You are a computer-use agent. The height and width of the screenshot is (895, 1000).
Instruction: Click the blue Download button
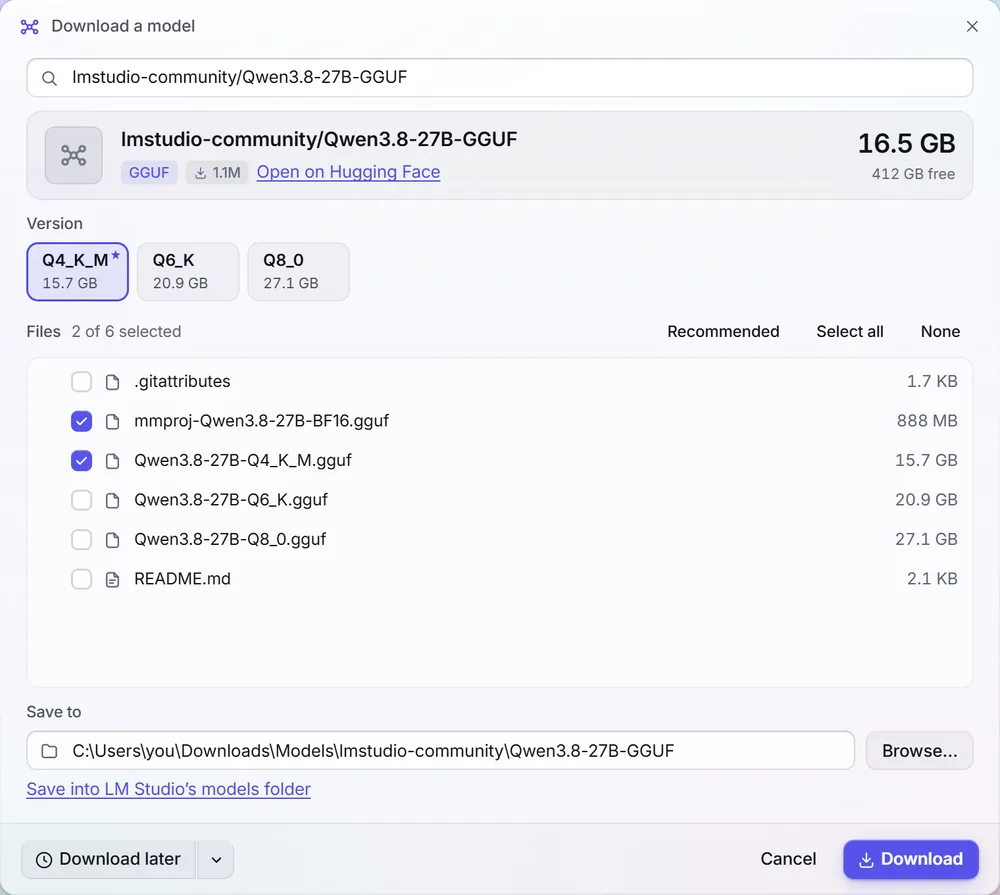click(911, 859)
